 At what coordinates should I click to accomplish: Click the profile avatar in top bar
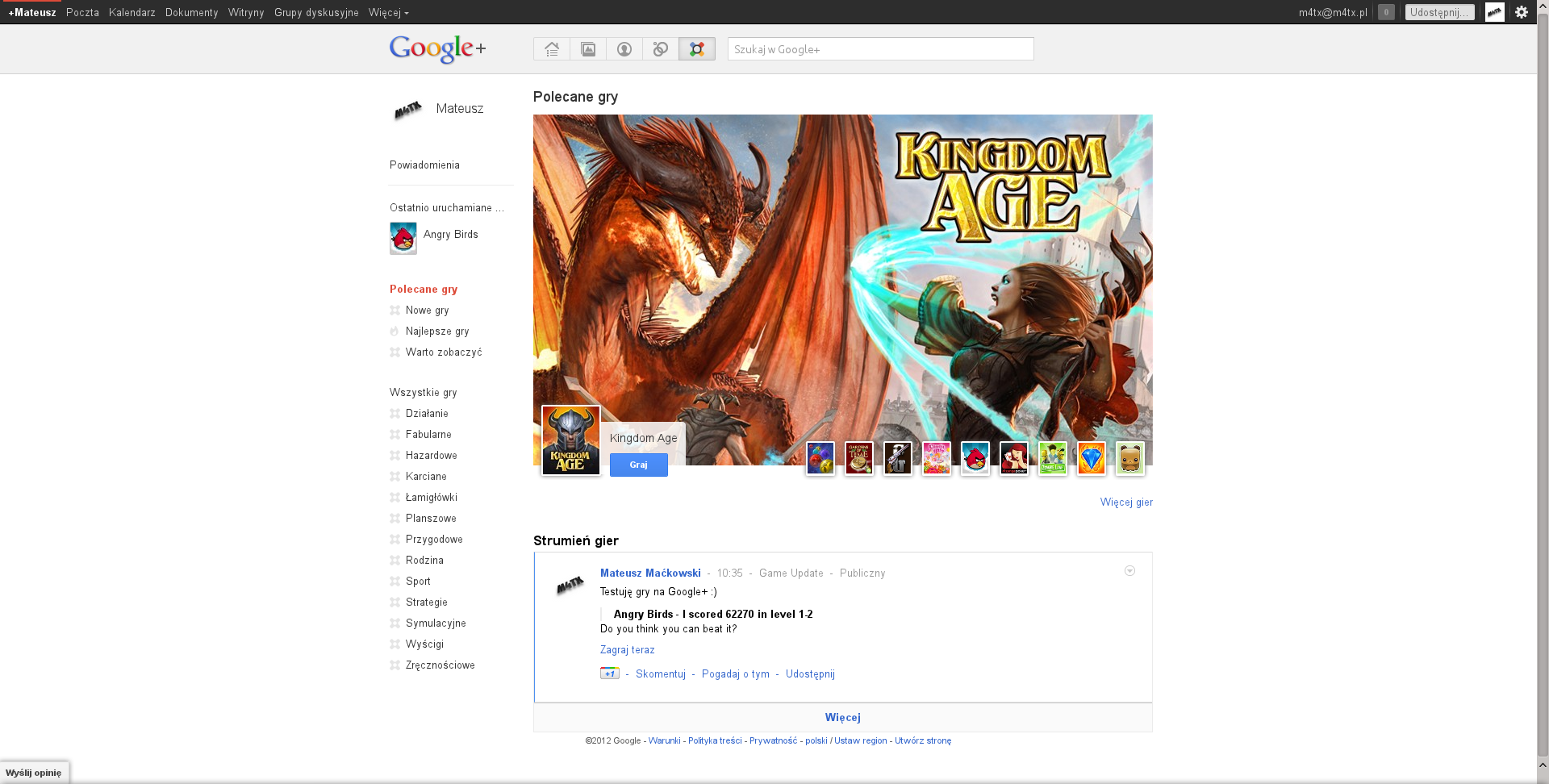click(1495, 12)
